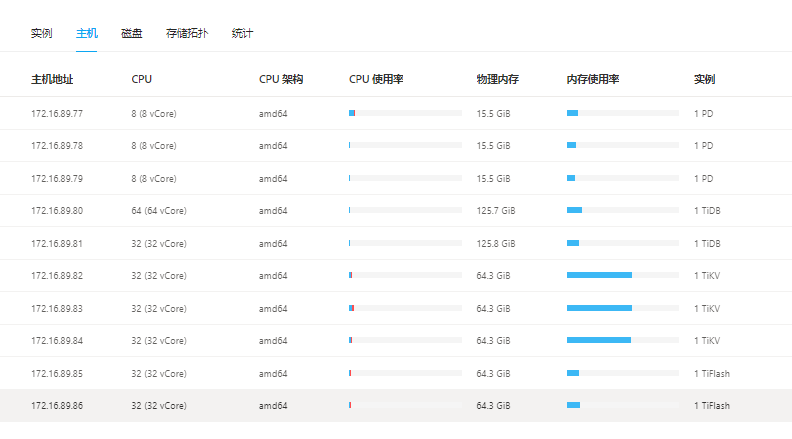Click the 内存使用率 column header

click(x=593, y=79)
